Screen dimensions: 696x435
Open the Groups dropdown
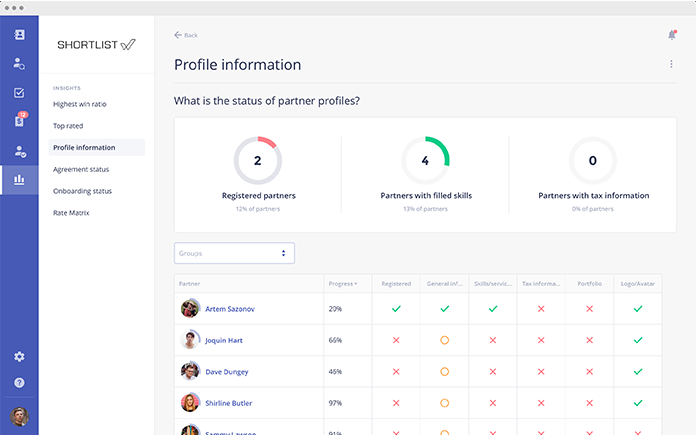click(234, 253)
